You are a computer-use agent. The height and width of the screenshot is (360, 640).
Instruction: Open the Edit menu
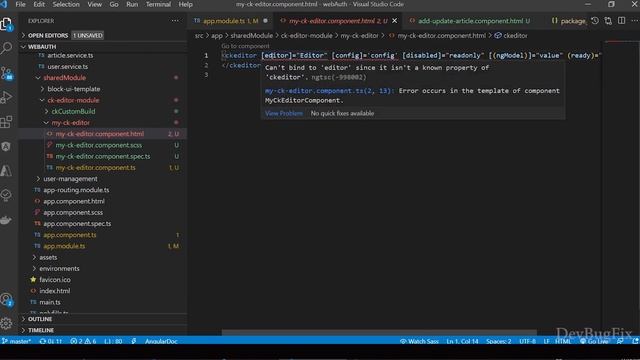click(x=39, y=4)
